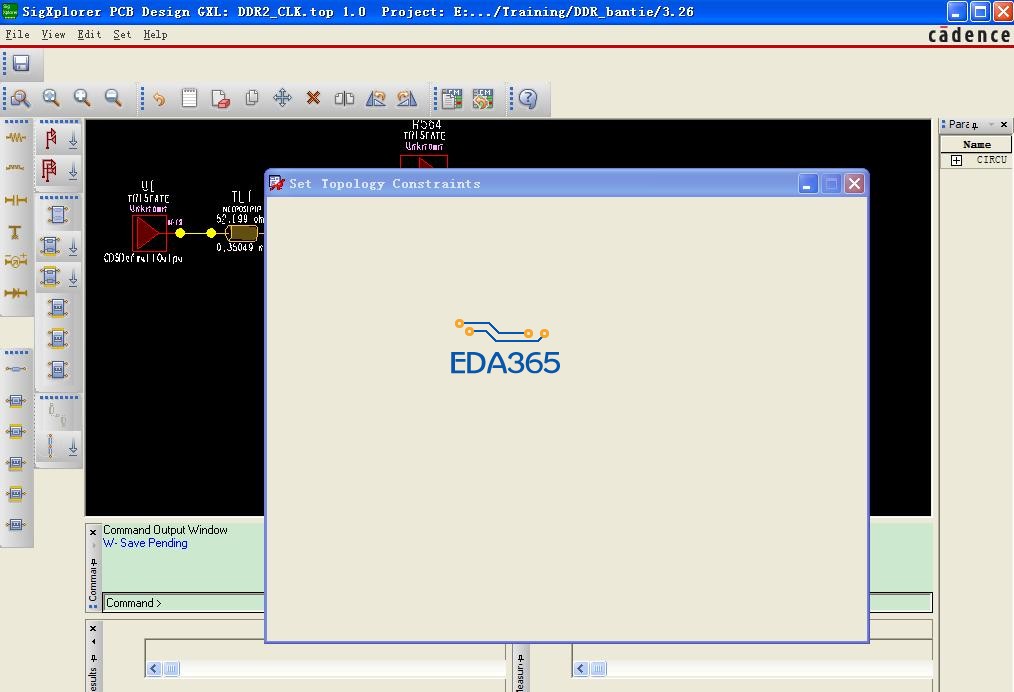Viewport: 1014px width, 692px height.
Task: Click the Results panel scrollbar thumb
Action: point(171,669)
